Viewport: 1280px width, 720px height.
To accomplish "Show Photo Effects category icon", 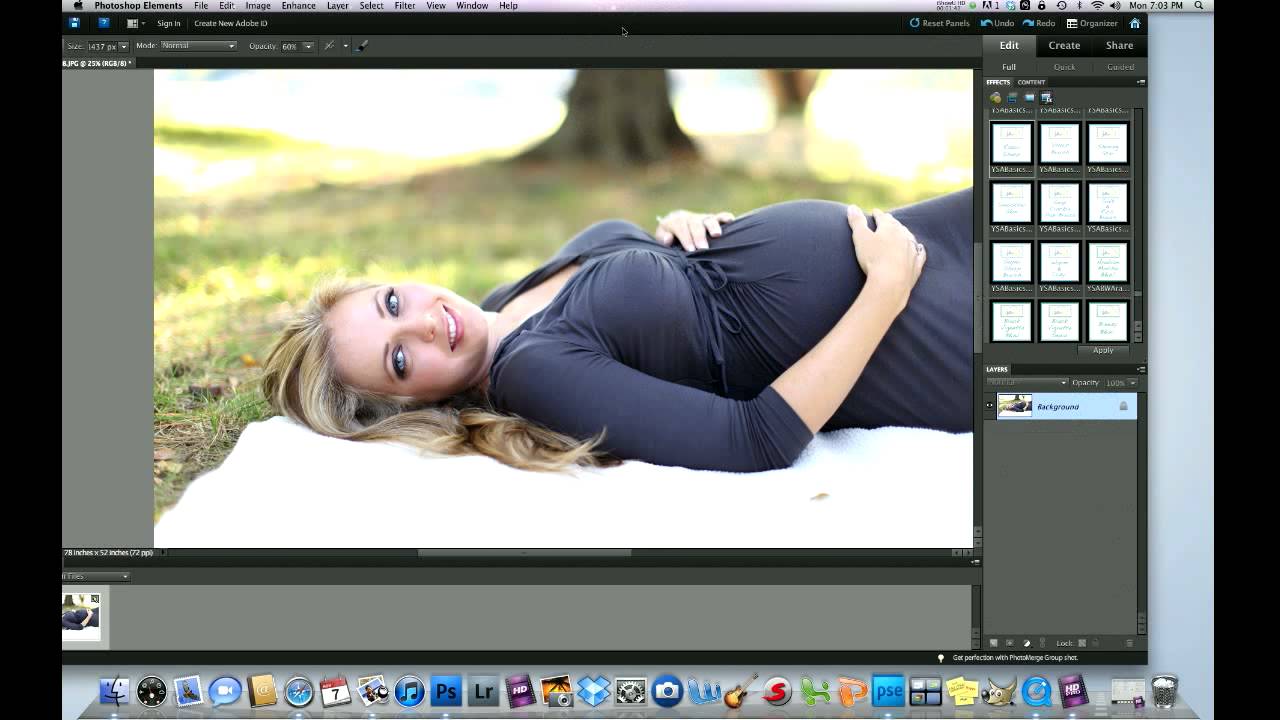I will pyautogui.click(x=1029, y=97).
